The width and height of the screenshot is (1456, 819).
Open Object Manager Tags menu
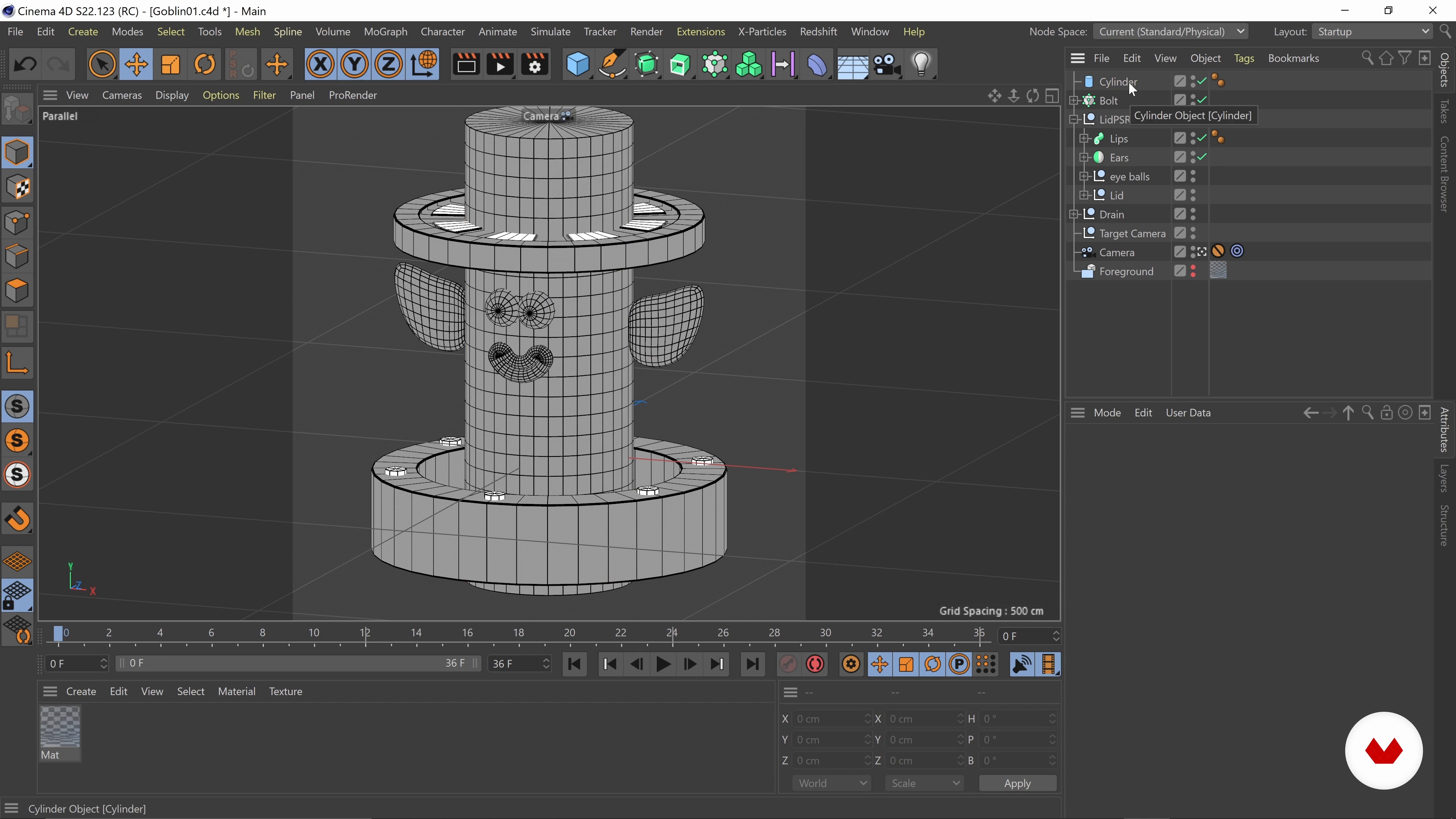click(1244, 58)
